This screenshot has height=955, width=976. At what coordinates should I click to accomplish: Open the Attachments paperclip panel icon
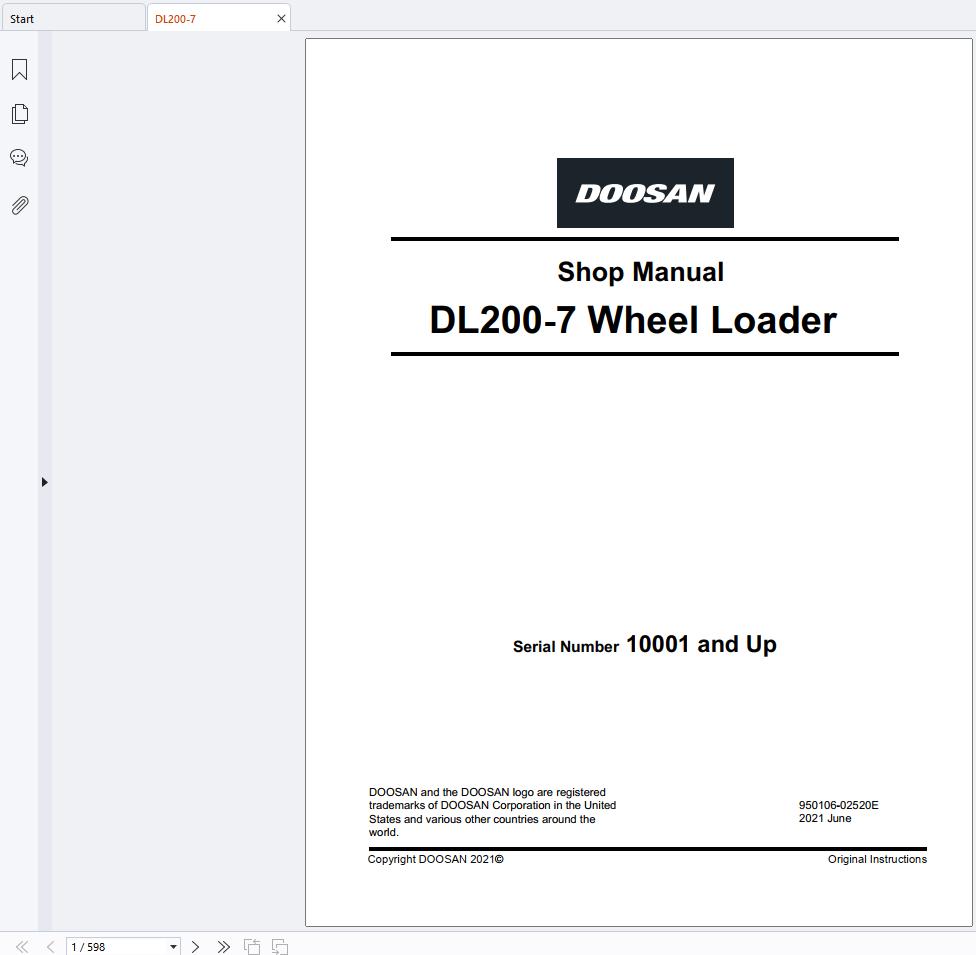tap(19, 205)
